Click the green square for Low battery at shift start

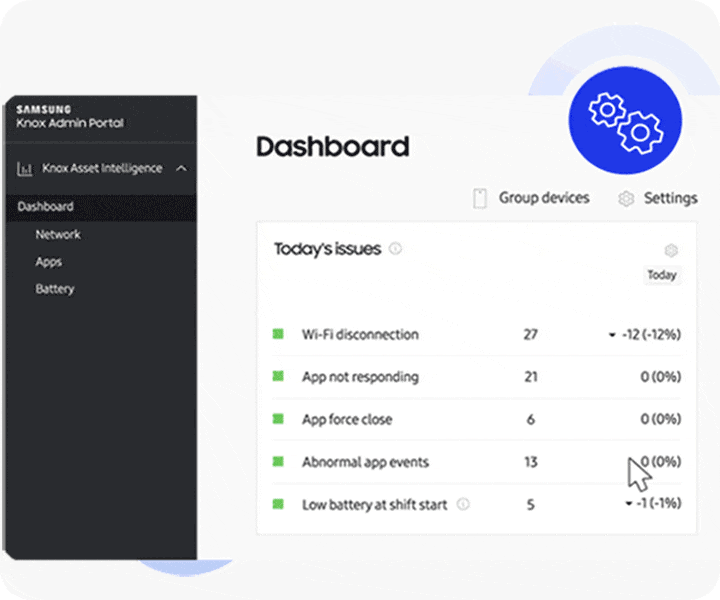coord(278,504)
